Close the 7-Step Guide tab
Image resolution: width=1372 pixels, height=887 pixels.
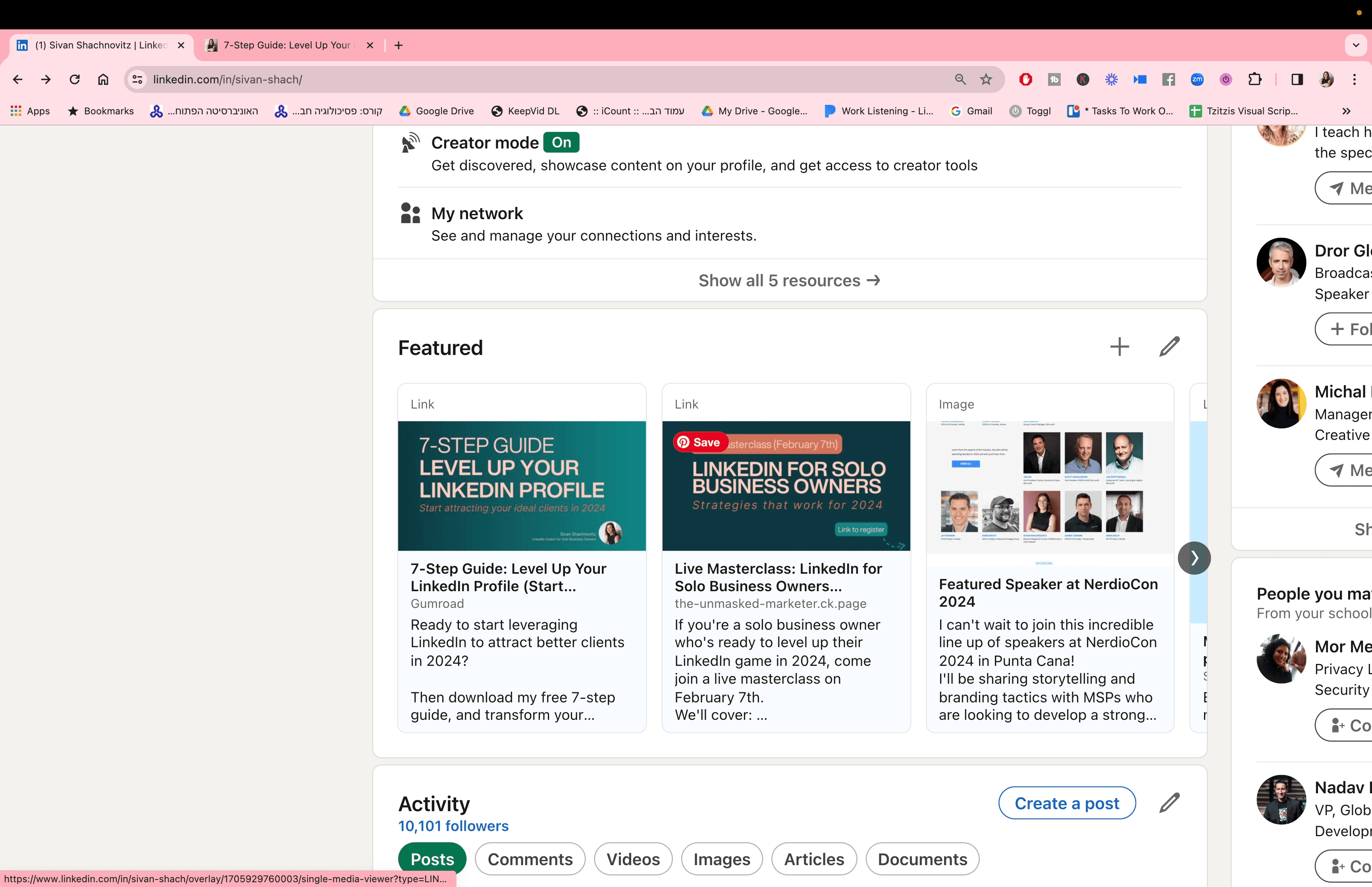pos(370,46)
